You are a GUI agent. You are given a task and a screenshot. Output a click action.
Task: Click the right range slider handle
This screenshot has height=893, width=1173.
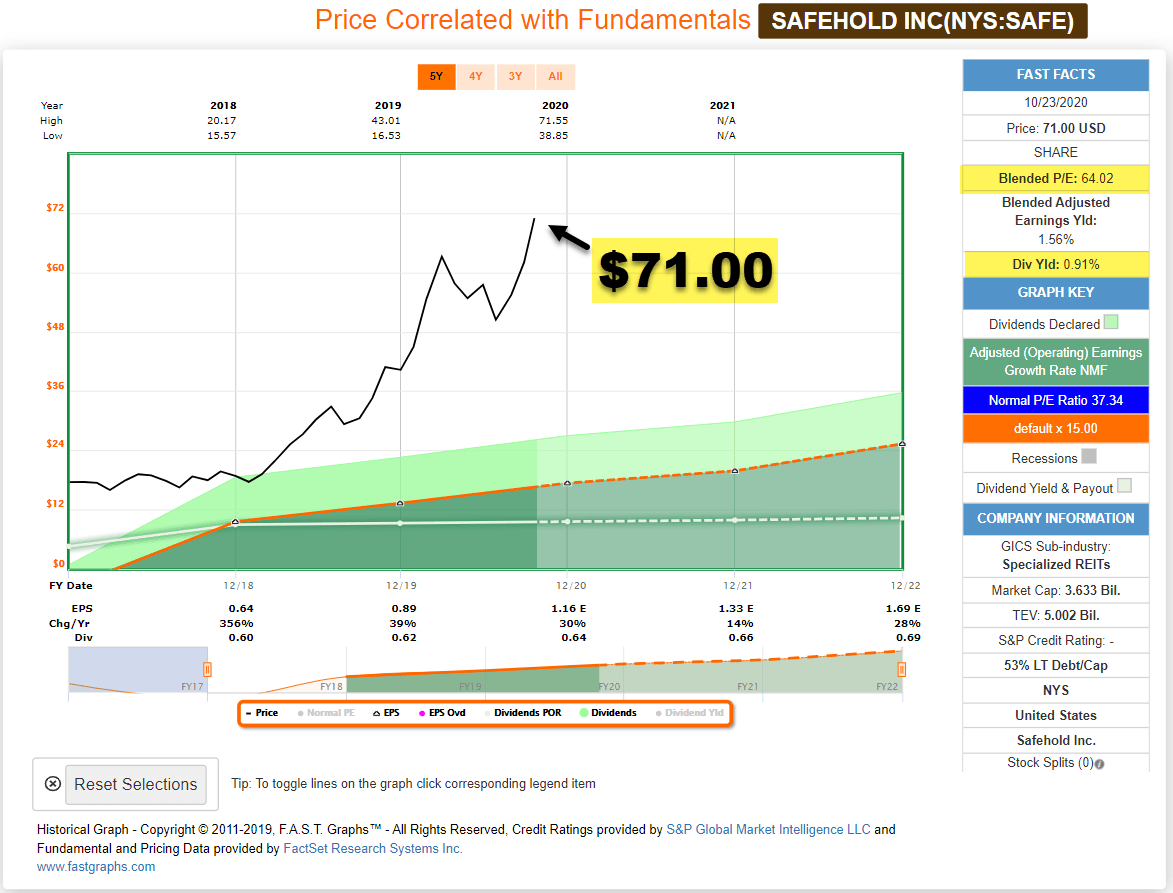tap(901, 669)
